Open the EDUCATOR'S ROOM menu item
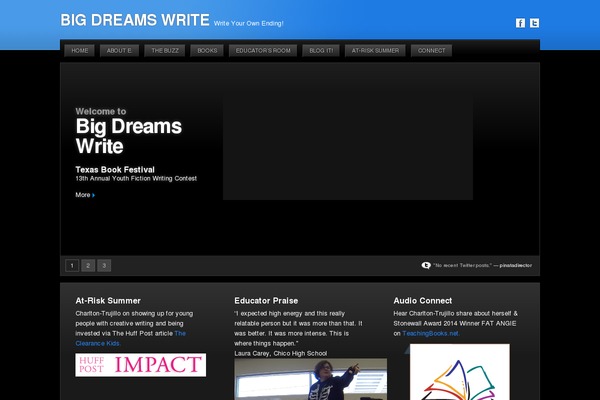The width and height of the screenshot is (600, 400). pyautogui.click(x=263, y=51)
